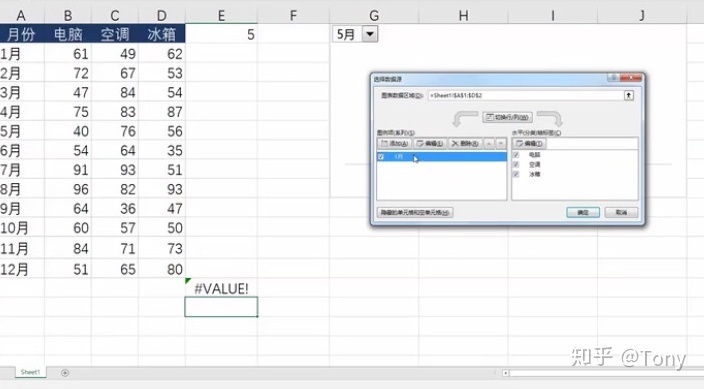The height and width of the screenshot is (389, 704).
Task: Click the 空调 value 36 for 9月
Action: click(x=115, y=208)
